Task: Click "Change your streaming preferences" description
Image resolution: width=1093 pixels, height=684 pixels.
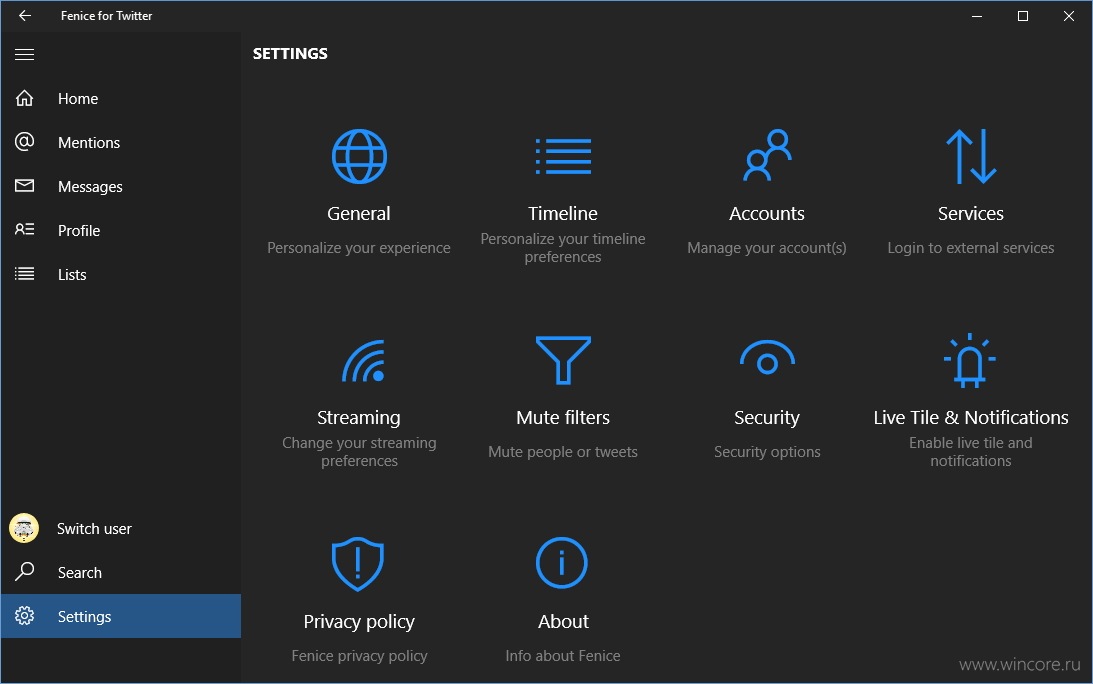Action: pyautogui.click(x=359, y=452)
